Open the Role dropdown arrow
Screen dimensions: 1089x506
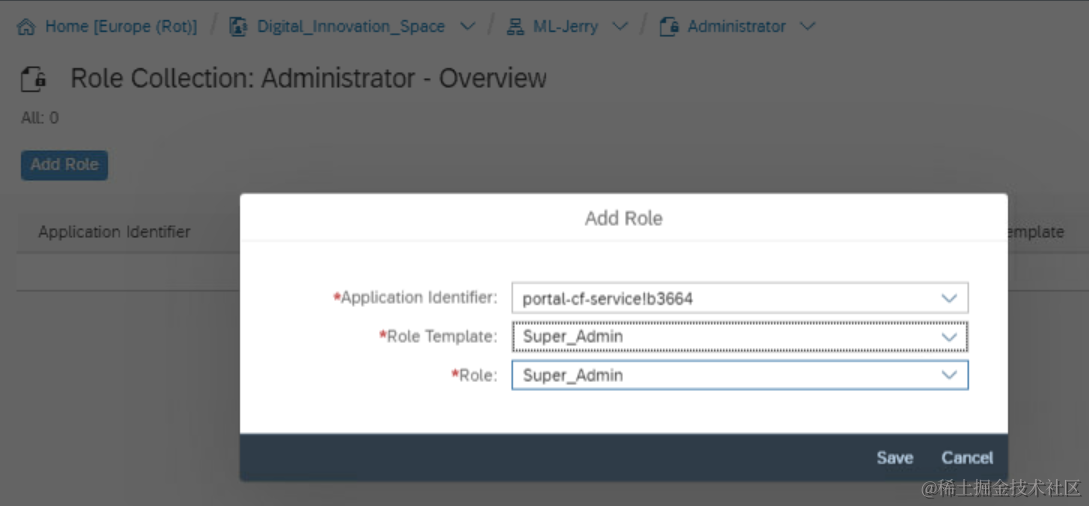coord(949,375)
